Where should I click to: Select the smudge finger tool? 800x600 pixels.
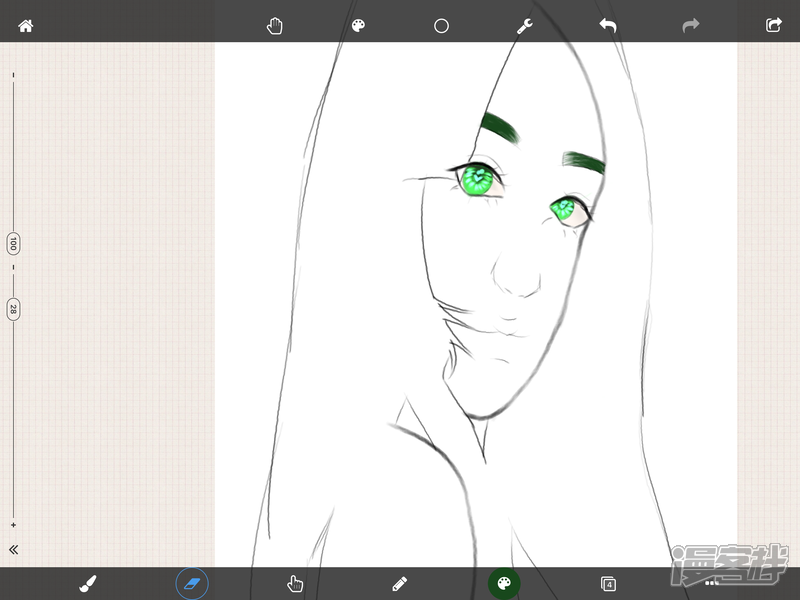[x=295, y=583]
